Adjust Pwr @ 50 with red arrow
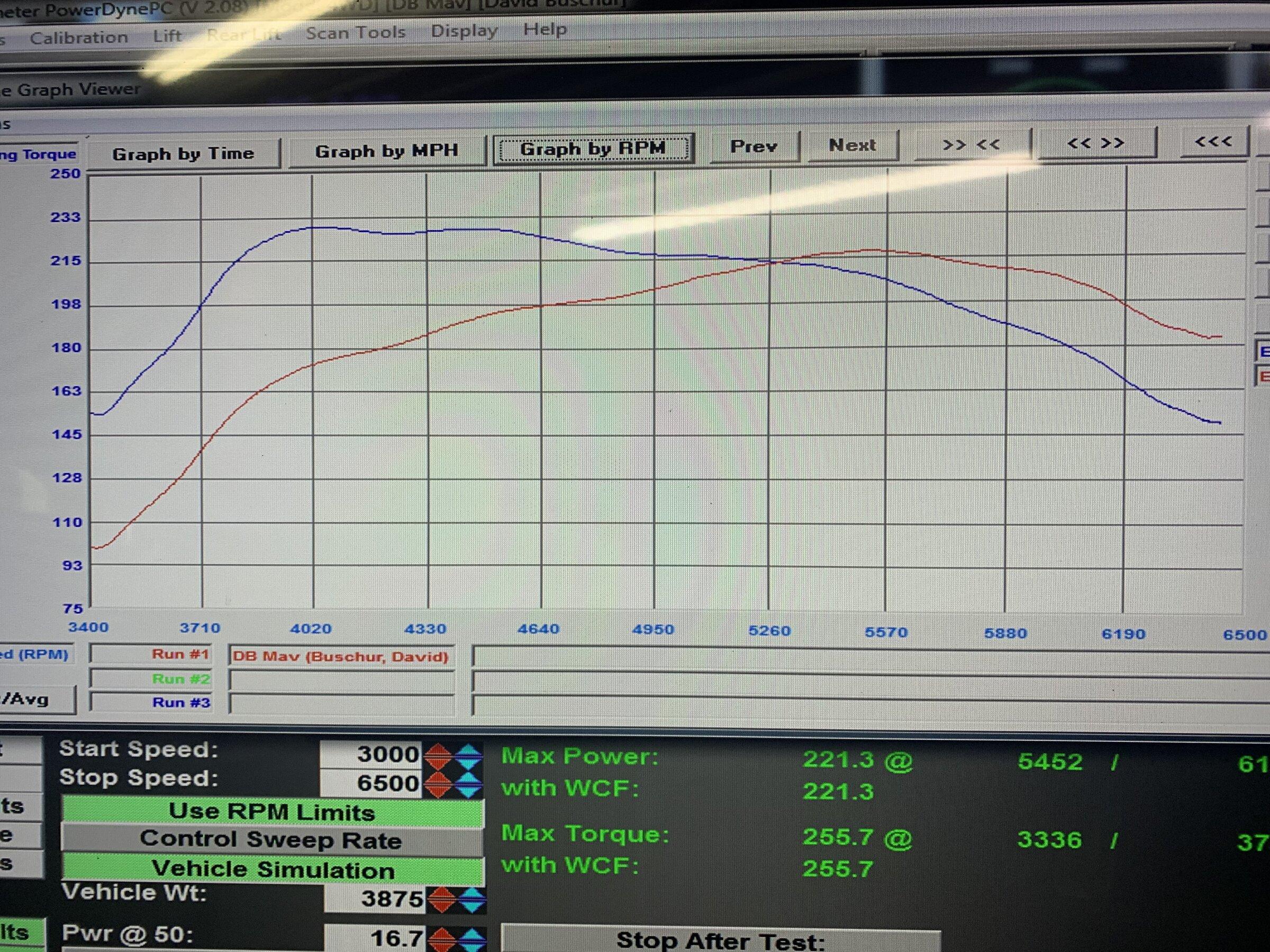Image resolution: width=1270 pixels, height=952 pixels. click(x=442, y=939)
